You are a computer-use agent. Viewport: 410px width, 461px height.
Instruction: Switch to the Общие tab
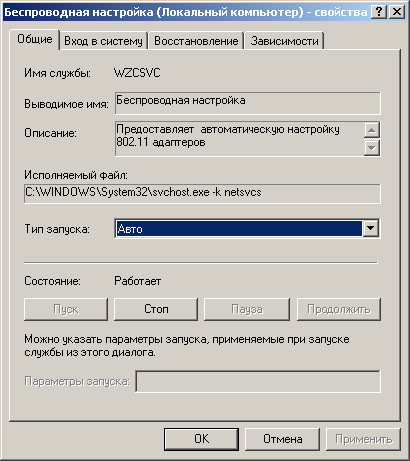[35, 39]
